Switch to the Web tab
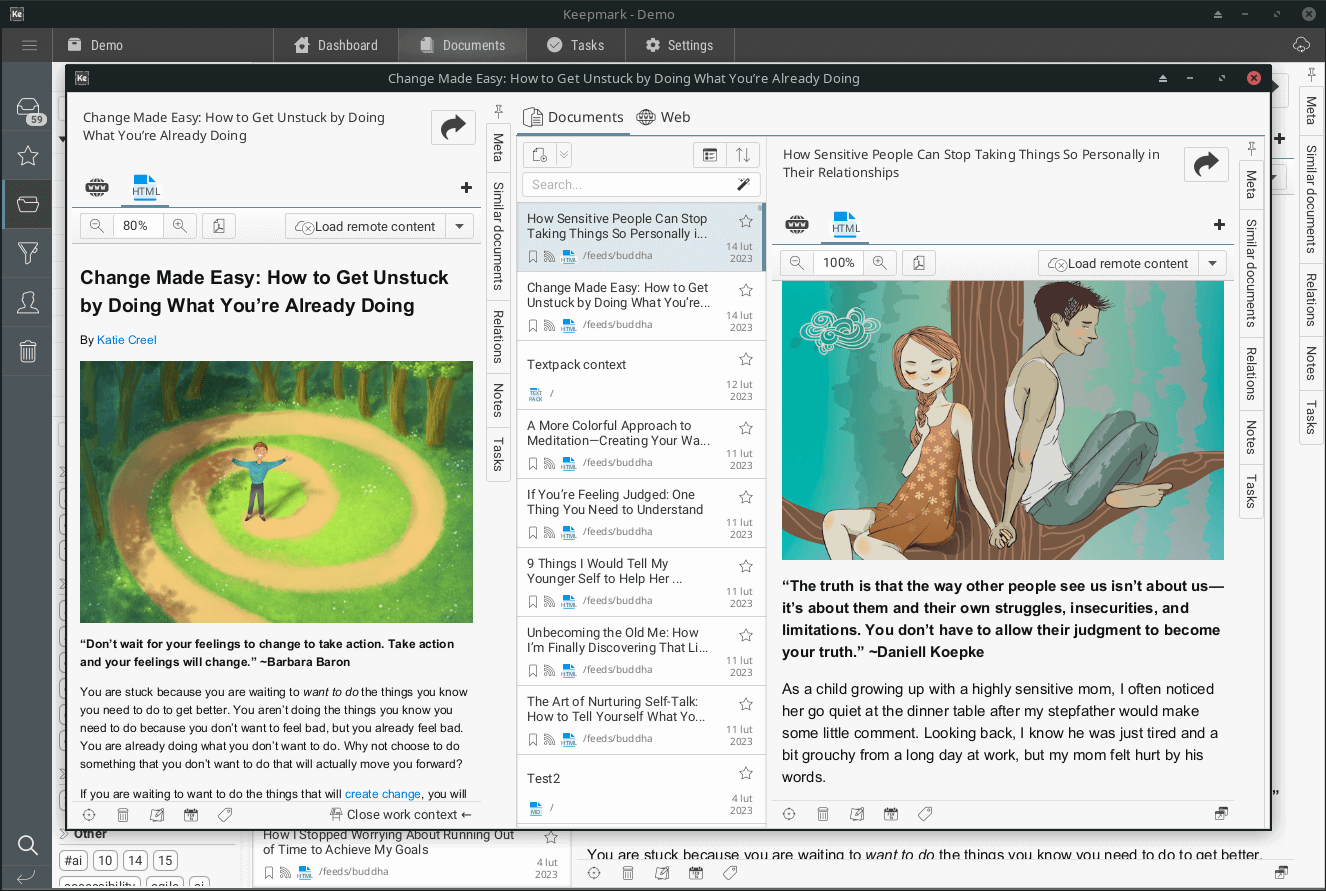Viewport: 1326px width, 891px height. tap(664, 117)
